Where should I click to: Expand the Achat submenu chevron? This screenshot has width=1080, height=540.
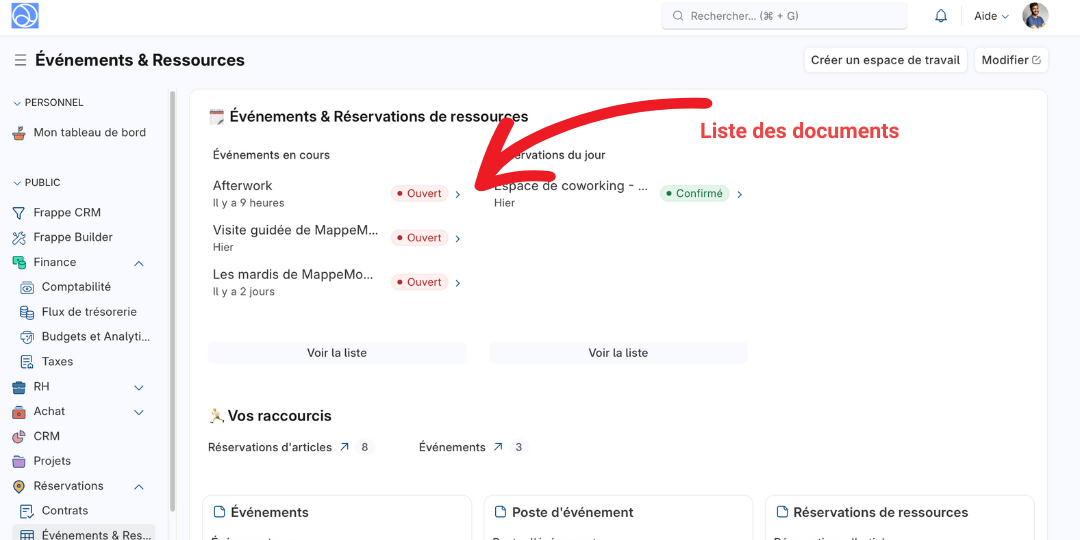[138, 413]
